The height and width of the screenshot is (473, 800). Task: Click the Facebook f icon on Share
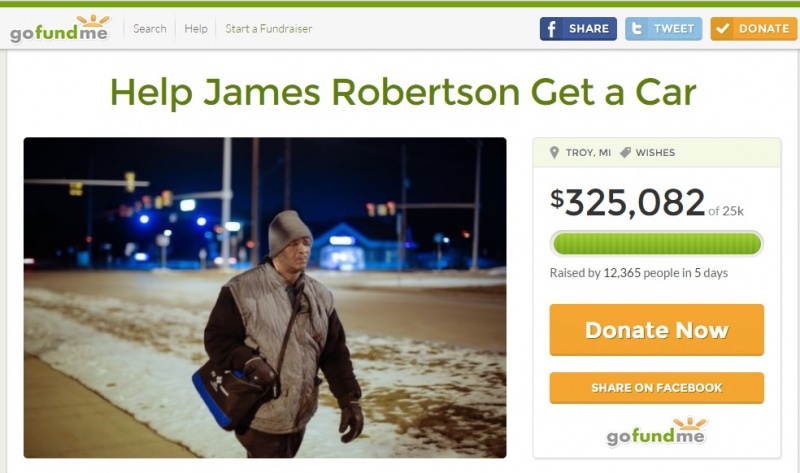pyautogui.click(x=552, y=29)
